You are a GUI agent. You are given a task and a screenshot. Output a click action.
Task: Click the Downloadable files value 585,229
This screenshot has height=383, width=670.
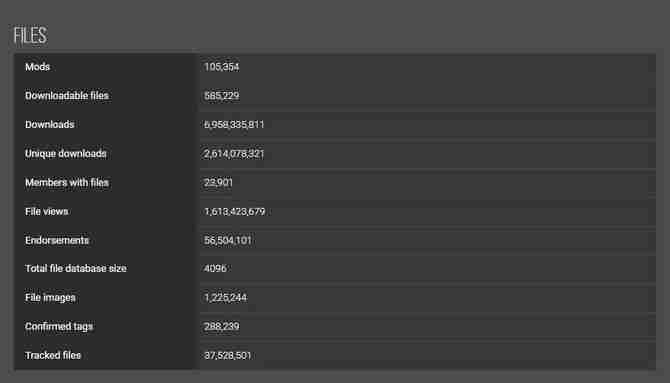pyautogui.click(x=222, y=96)
